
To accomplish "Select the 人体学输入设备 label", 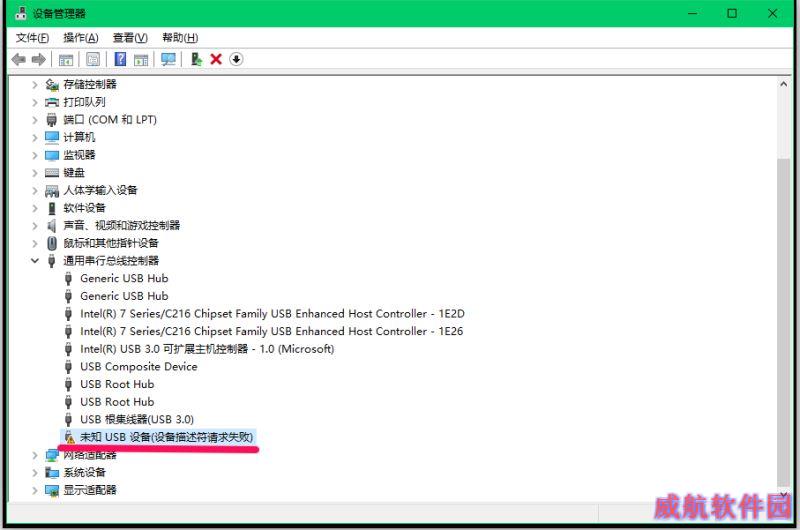I will [100, 190].
